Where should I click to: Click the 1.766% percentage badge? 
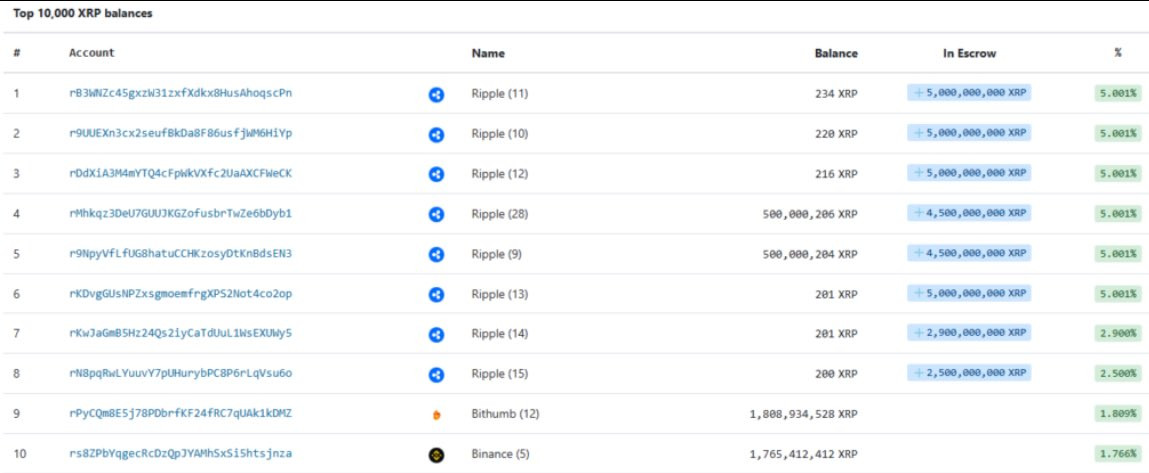point(1117,453)
